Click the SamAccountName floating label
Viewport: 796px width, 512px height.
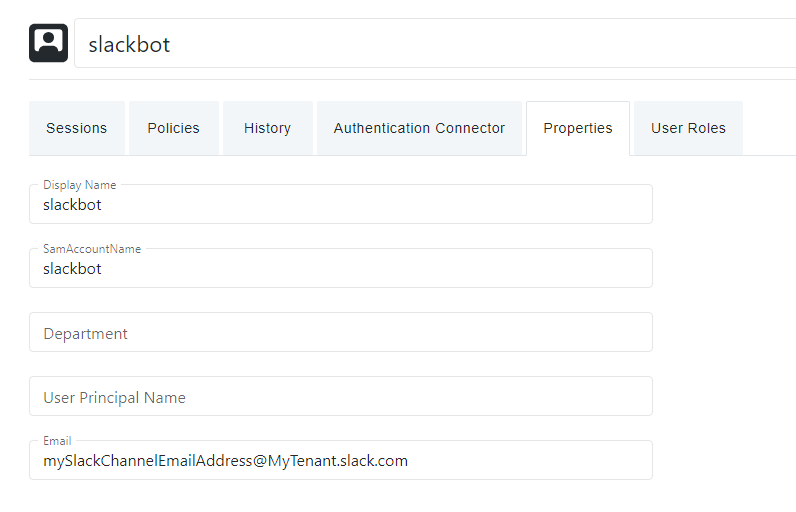91,249
